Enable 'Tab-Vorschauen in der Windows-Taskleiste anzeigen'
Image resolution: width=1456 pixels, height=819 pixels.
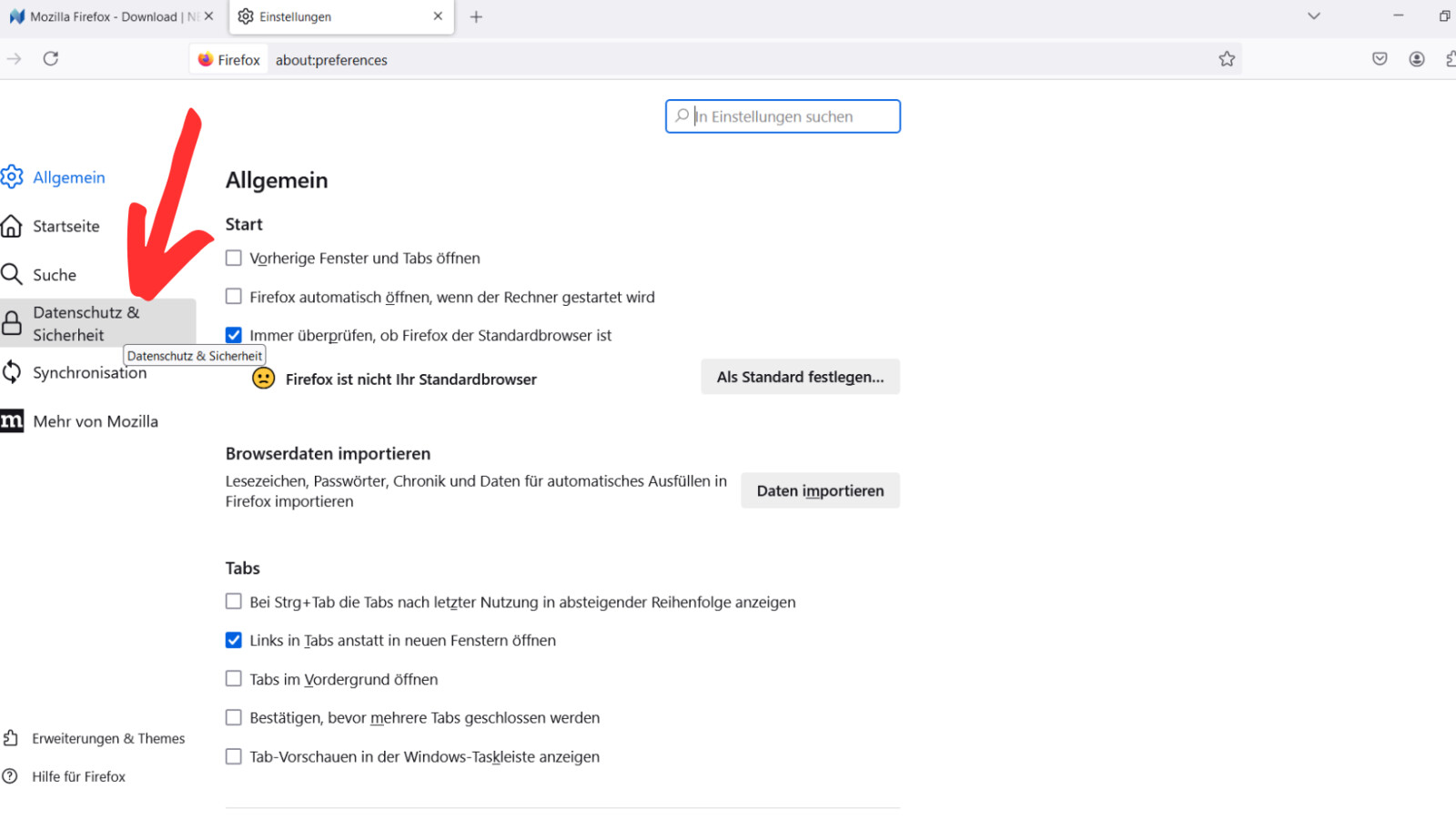coord(234,756)
